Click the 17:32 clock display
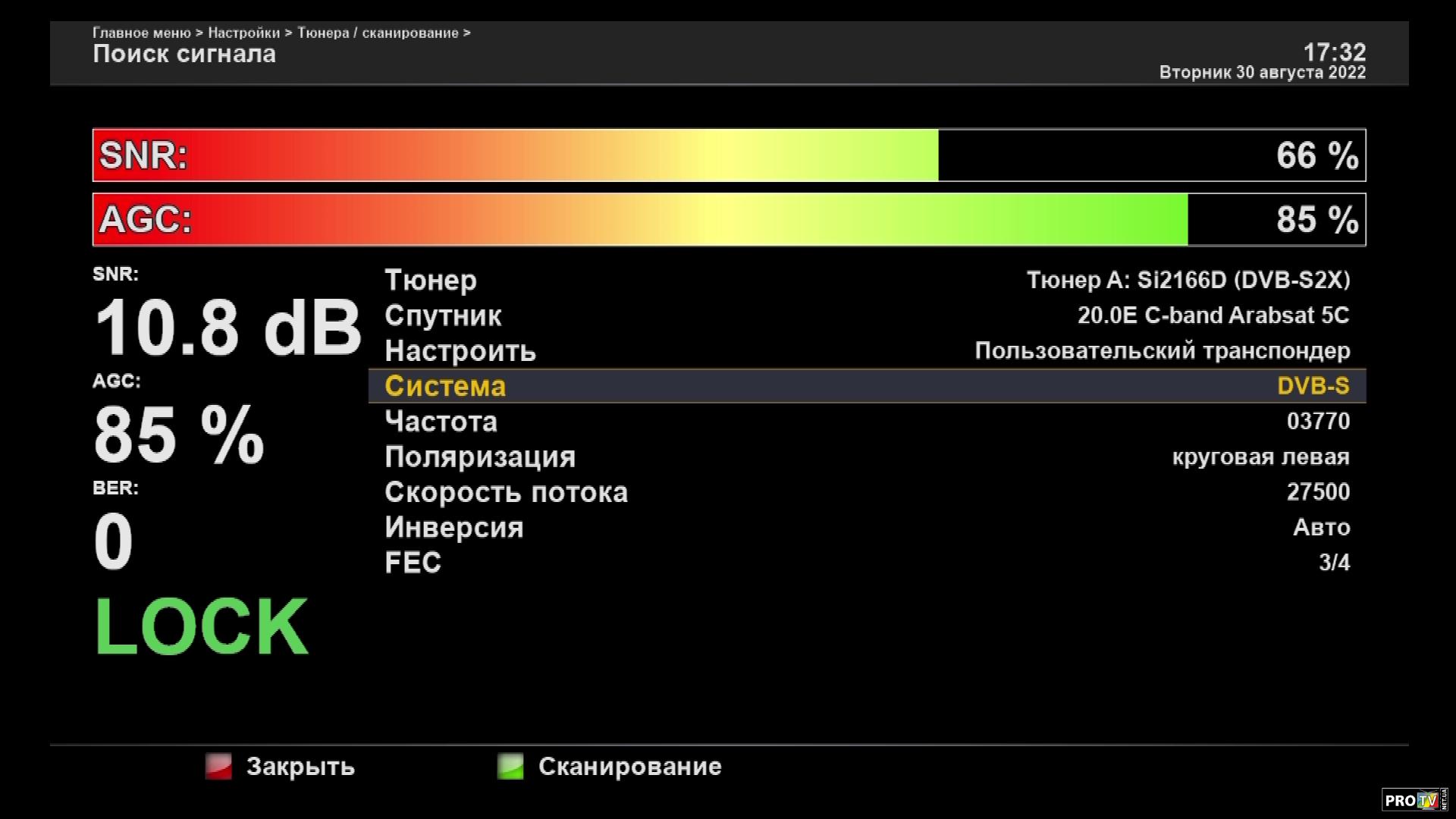This screenshot has height=819, width=1456. (x=1334, y=52)
